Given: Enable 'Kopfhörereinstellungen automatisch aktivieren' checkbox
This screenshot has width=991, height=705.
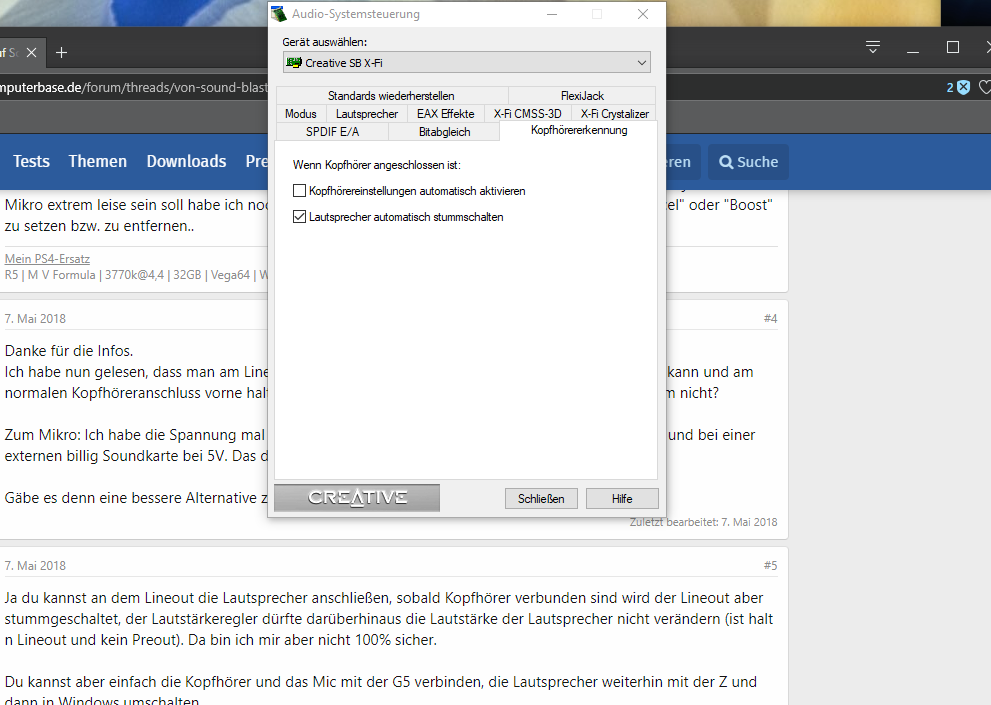Looking at the screenshot, I should click(x=300, y=190).
